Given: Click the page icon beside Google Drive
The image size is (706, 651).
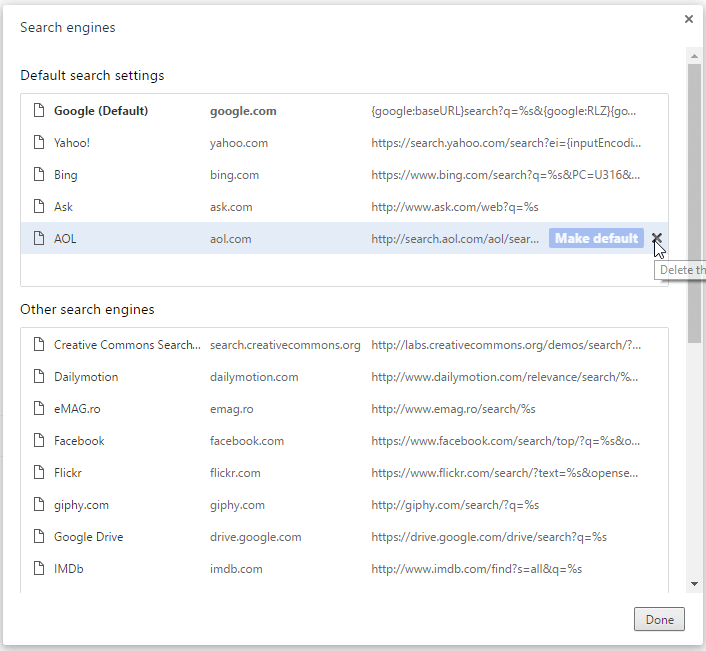Looking at the screenshot, I should (39, 536).
